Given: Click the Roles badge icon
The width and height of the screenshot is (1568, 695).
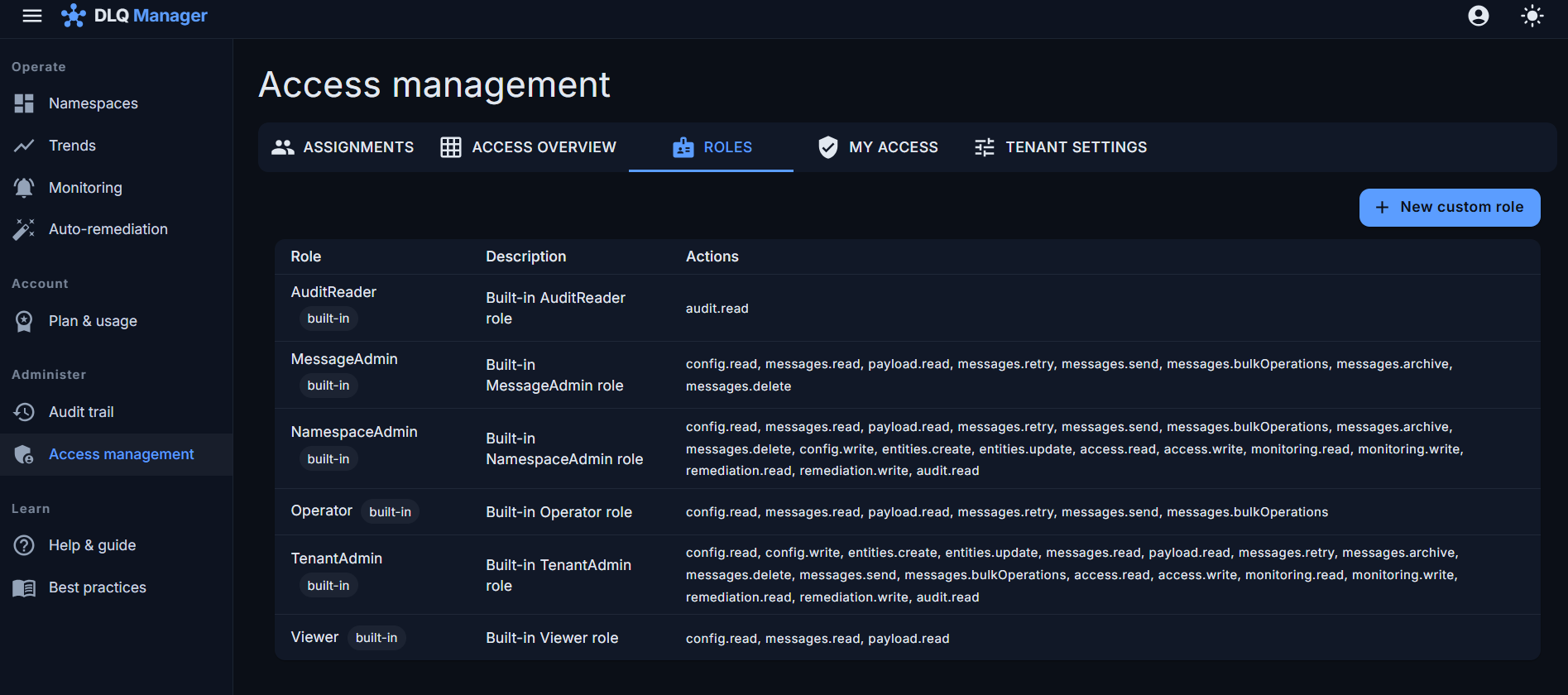Looking at the screenshot, I should [683, 147].
